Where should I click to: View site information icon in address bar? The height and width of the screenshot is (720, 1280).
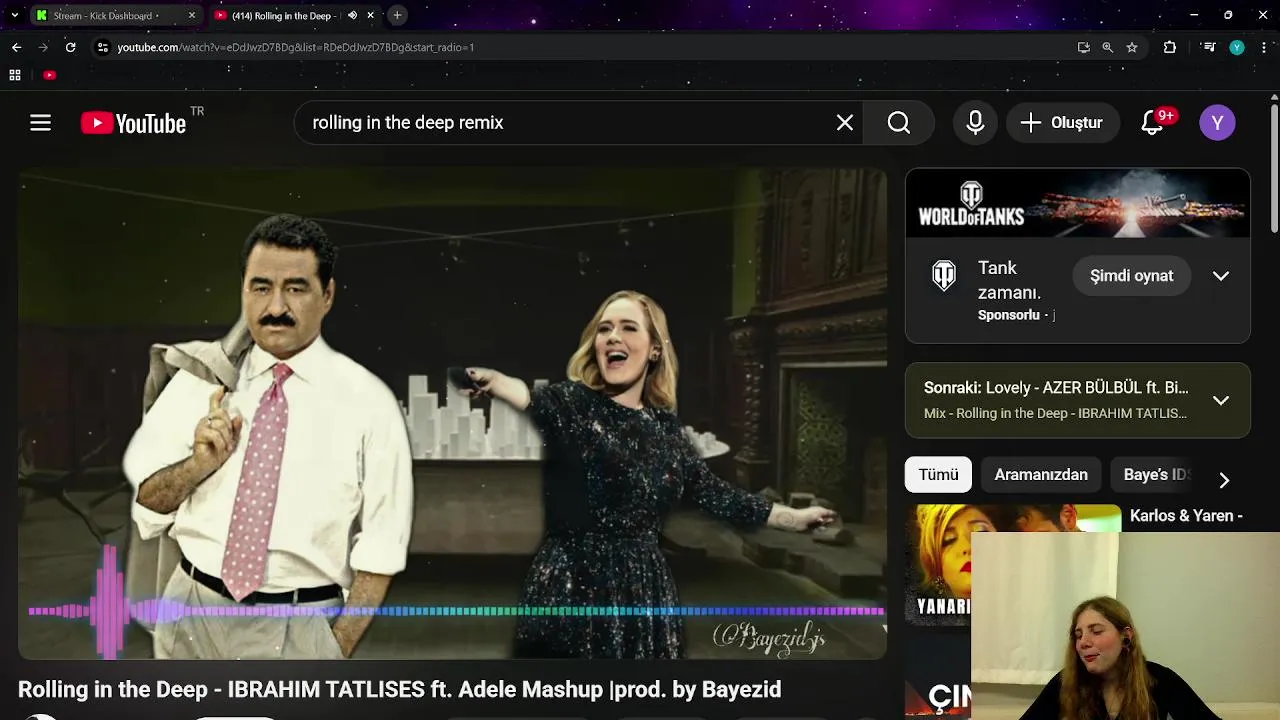pos(102,47)
